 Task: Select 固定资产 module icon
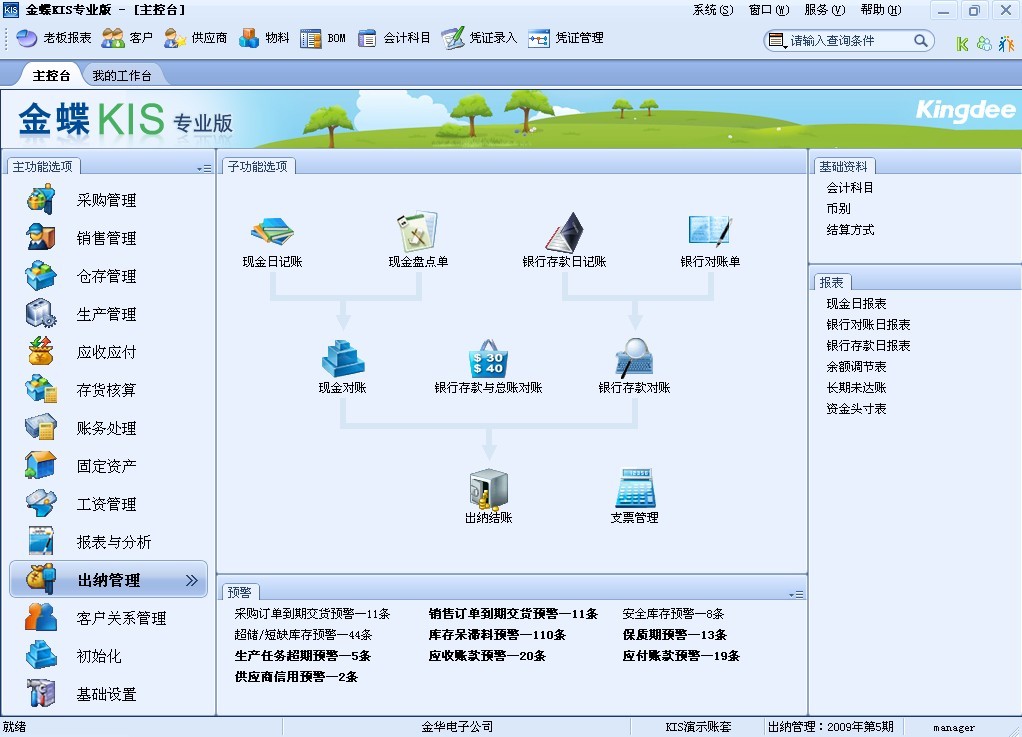click(40, 465)
